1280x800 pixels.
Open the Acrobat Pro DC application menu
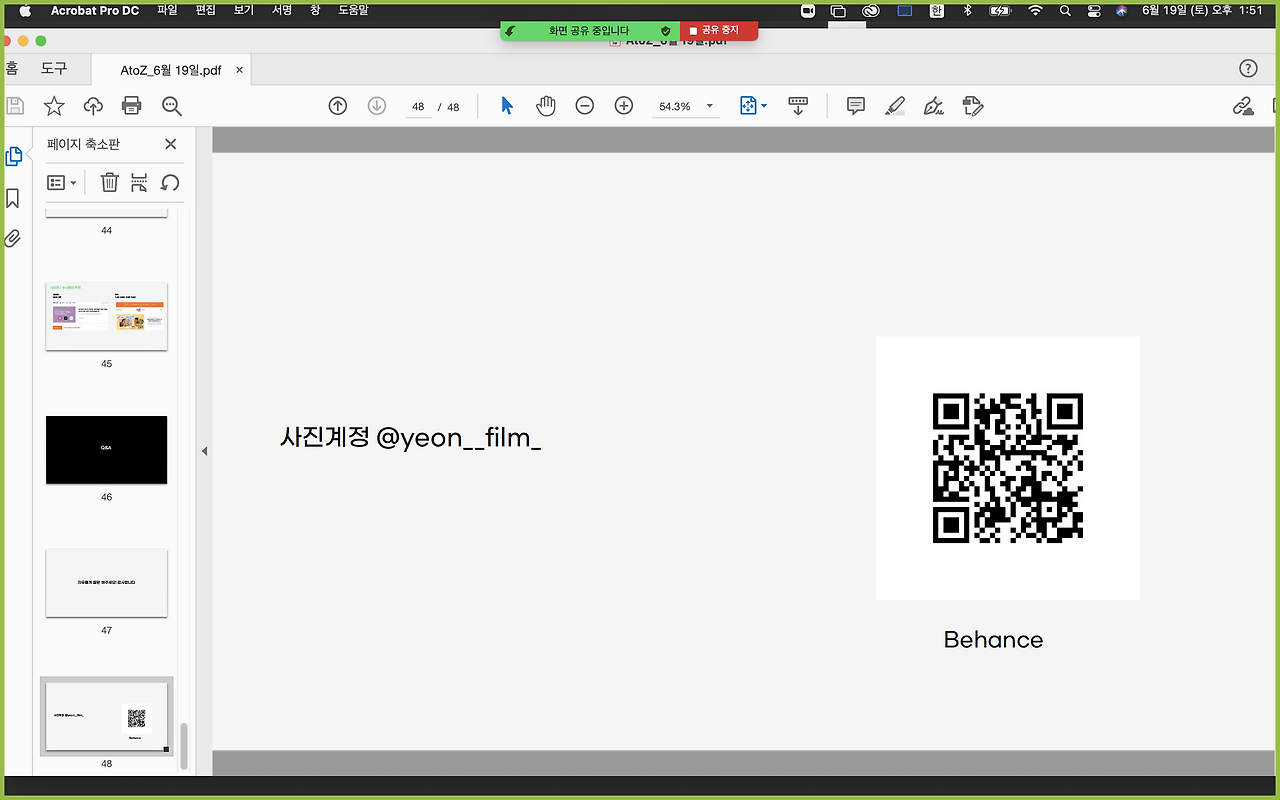point(95,10)
